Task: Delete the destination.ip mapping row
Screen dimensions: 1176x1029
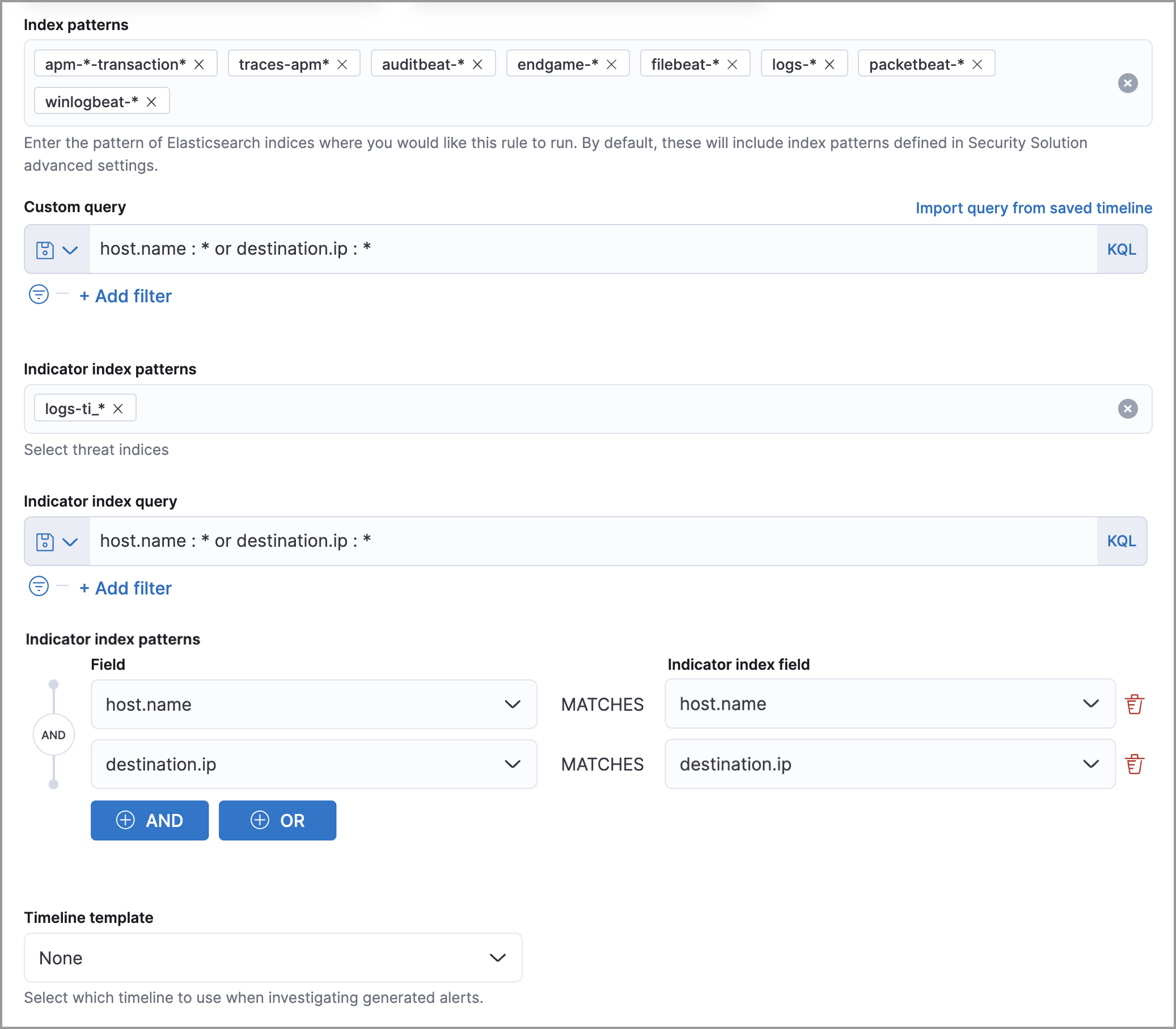Action: (1134, 764)
